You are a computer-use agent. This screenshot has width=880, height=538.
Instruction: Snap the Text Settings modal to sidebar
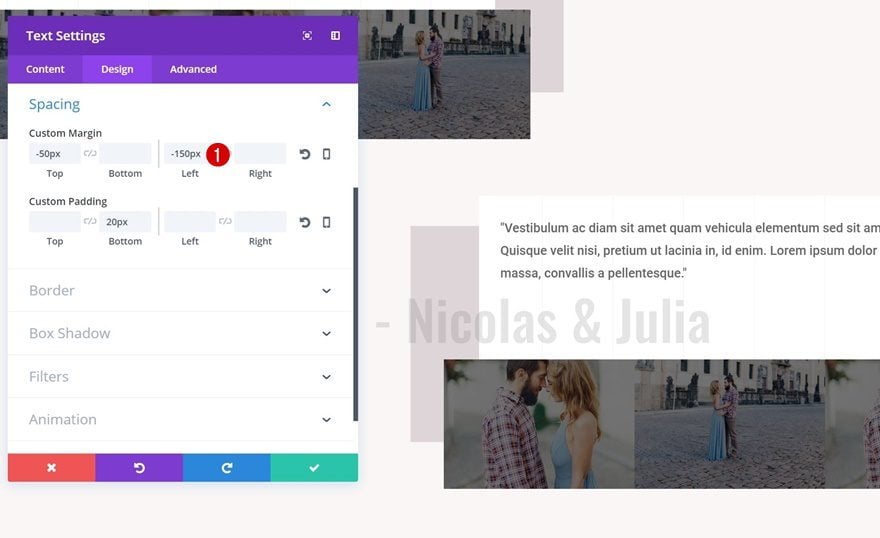click(x=335, y=36)
